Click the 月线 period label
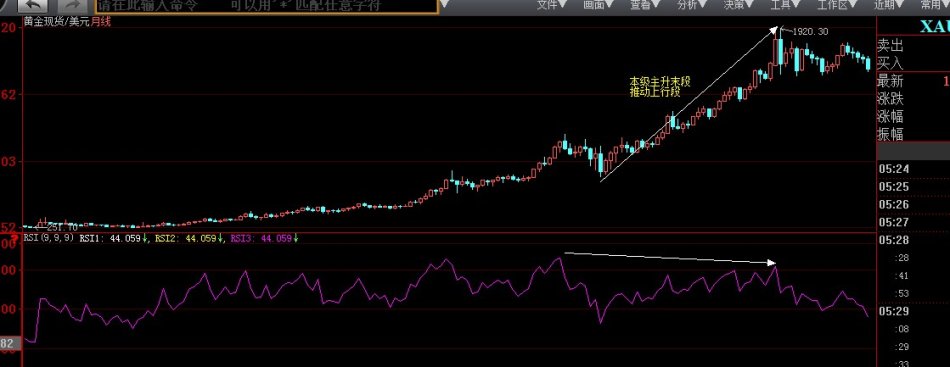The width and height of the screenshot is (950, 367). pos(102,21)
